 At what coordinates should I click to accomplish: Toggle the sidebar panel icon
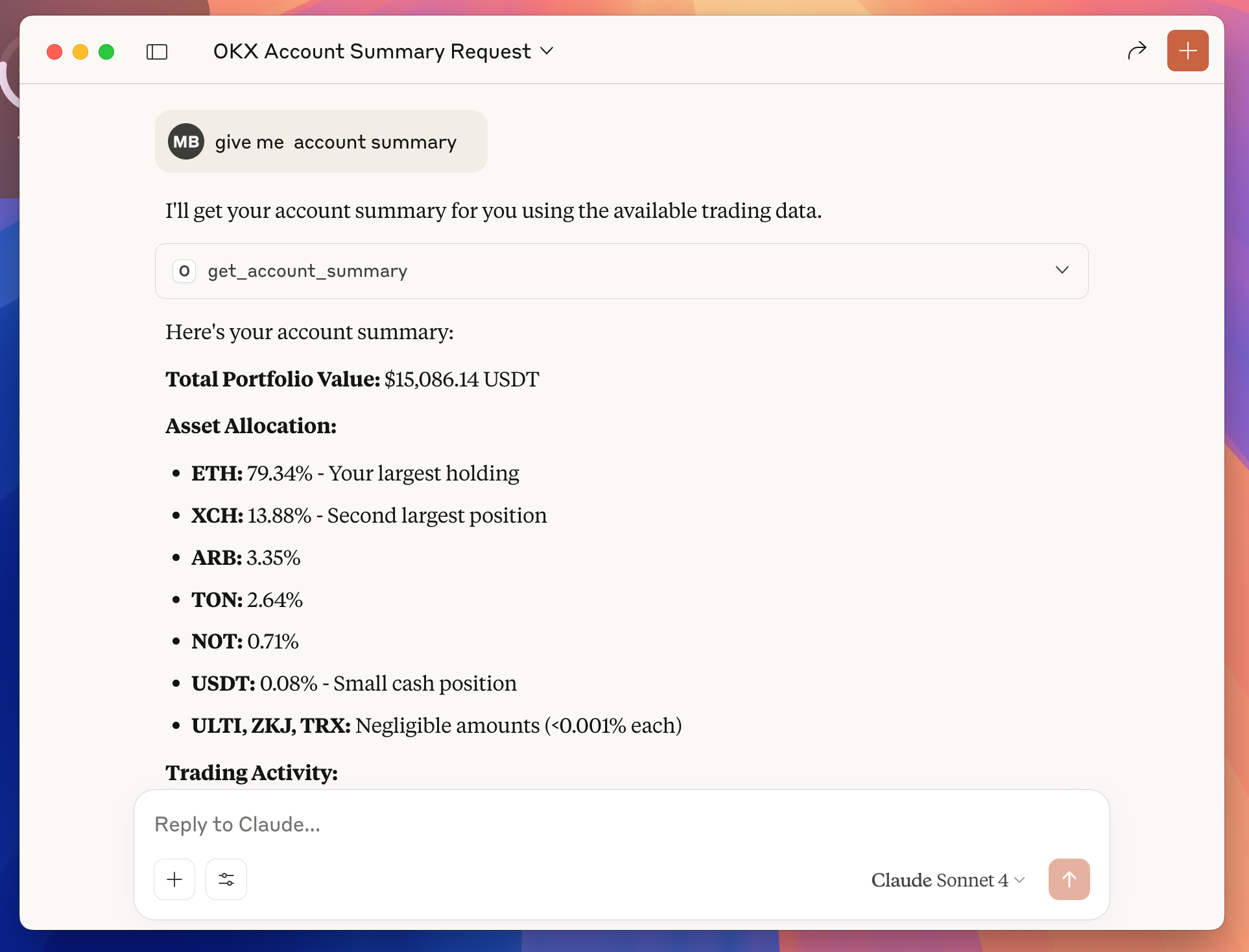click(157, 52)
